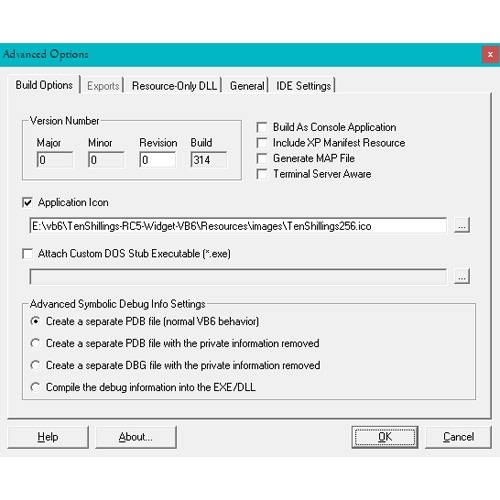
Task: Click the Revision version number field
Action: [158, 160]
